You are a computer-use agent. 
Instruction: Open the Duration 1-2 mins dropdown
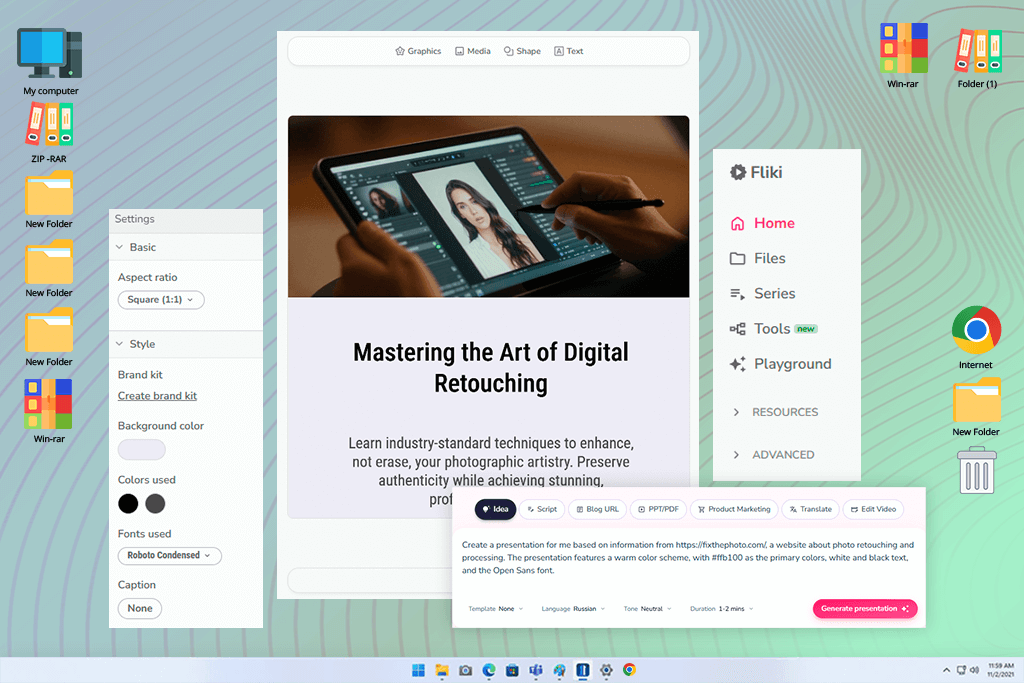pos(722,609)
